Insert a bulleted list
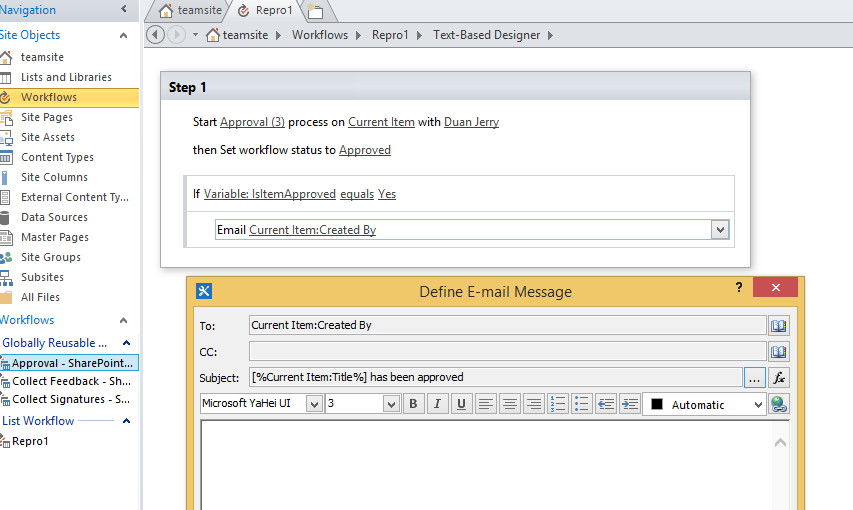Screen dimensions: 853x510 pyautogui.click(x=582, y=404)
